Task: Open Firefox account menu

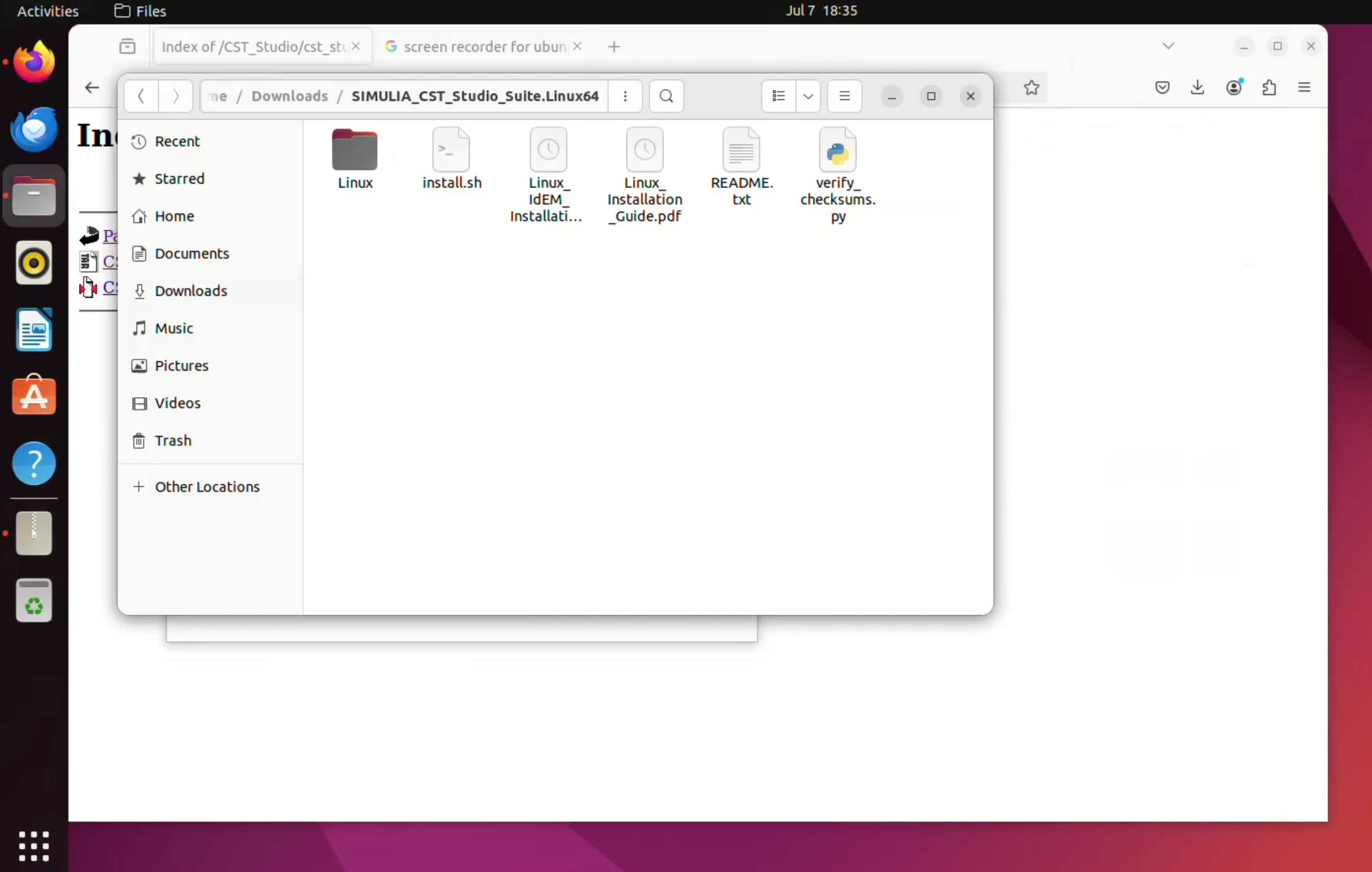Action: [1234, 88]
